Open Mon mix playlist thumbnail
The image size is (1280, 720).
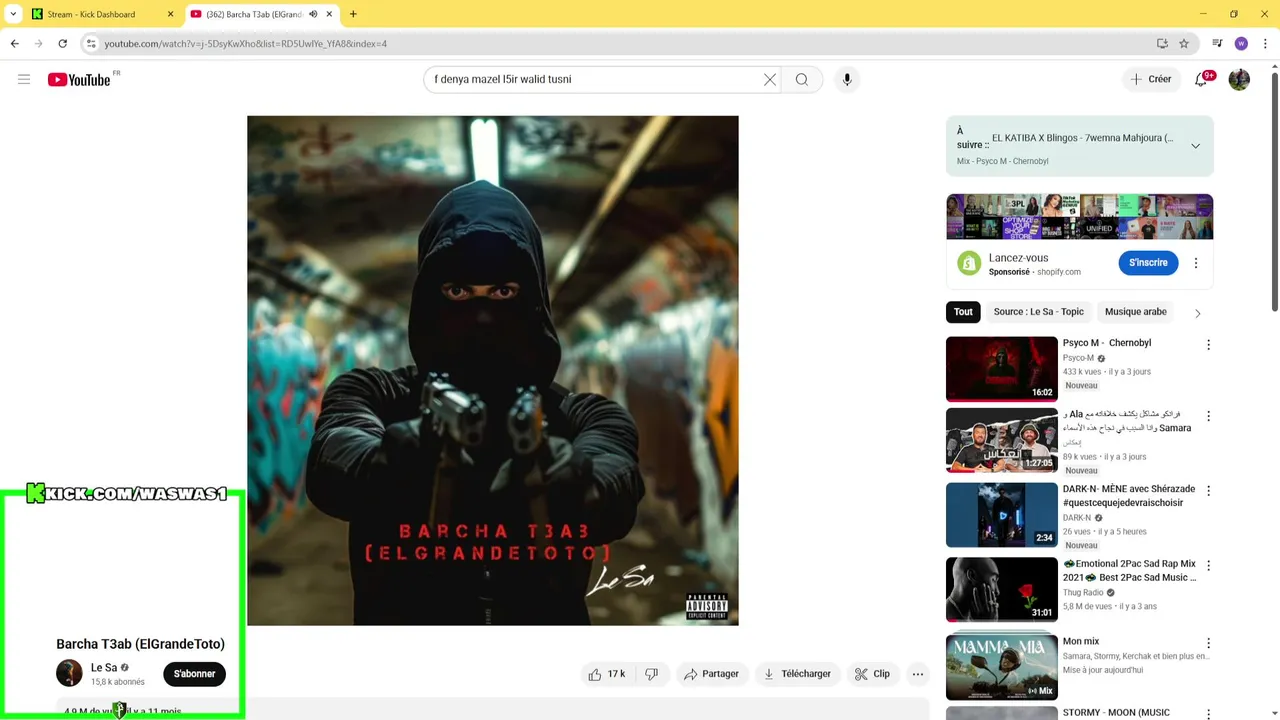[1001, 667]
